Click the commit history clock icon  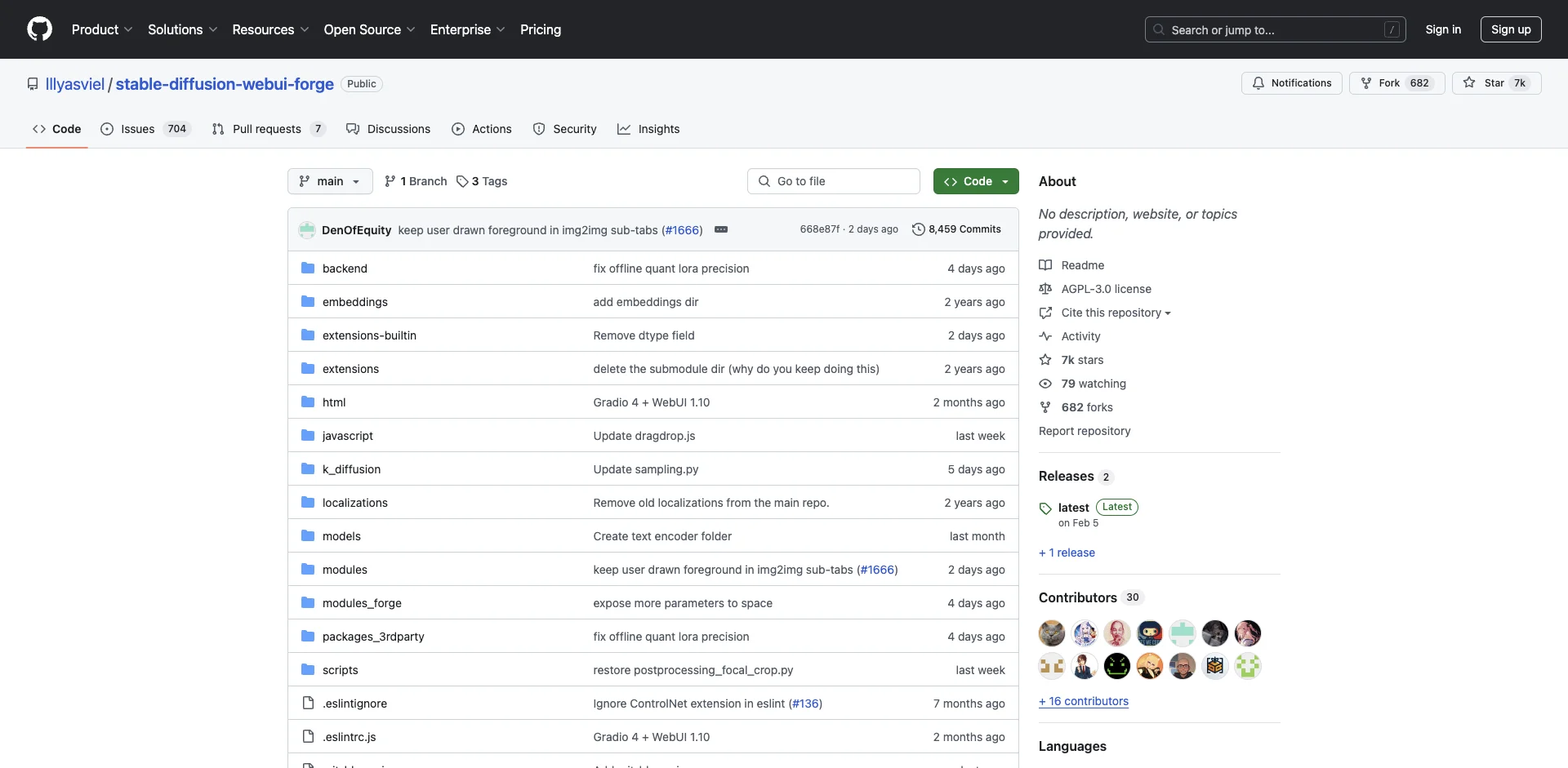point(919,229)
